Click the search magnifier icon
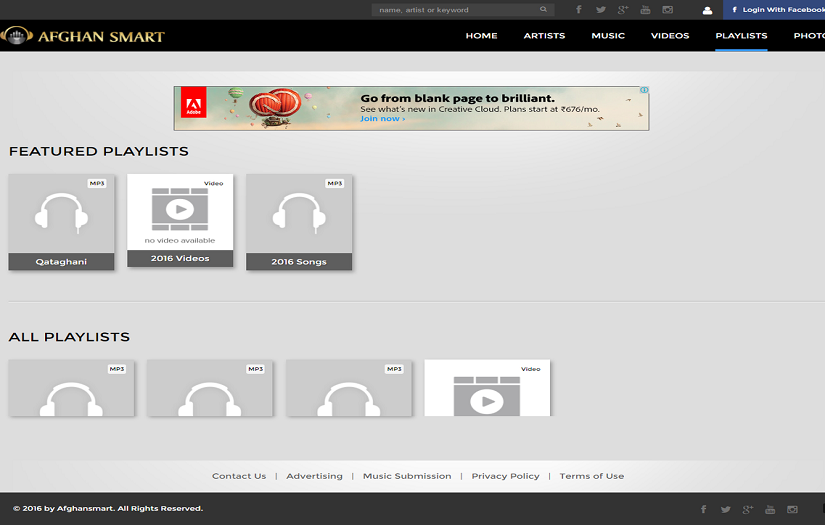 [543, 9]
